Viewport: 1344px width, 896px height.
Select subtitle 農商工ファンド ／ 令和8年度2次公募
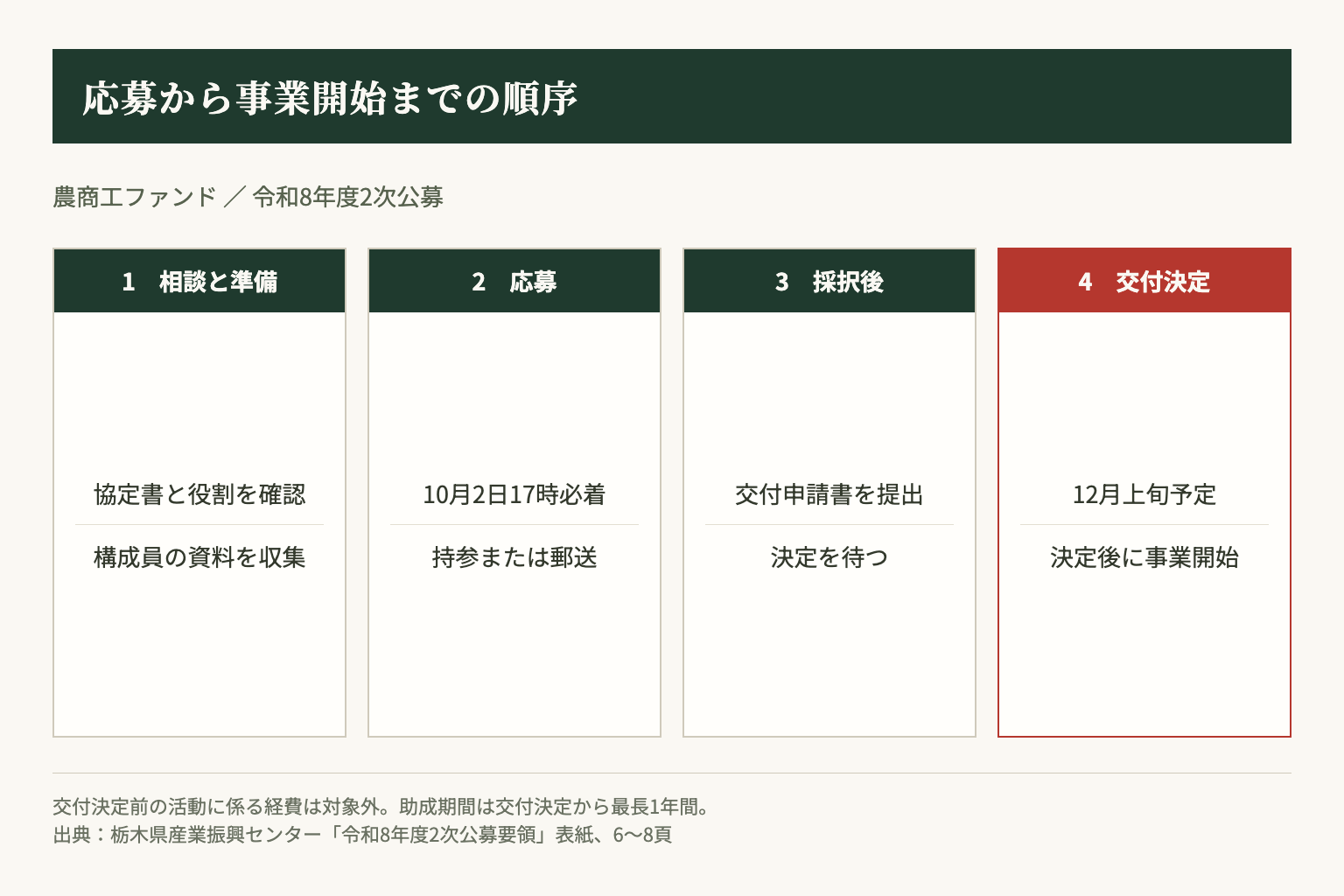[248, 197]
